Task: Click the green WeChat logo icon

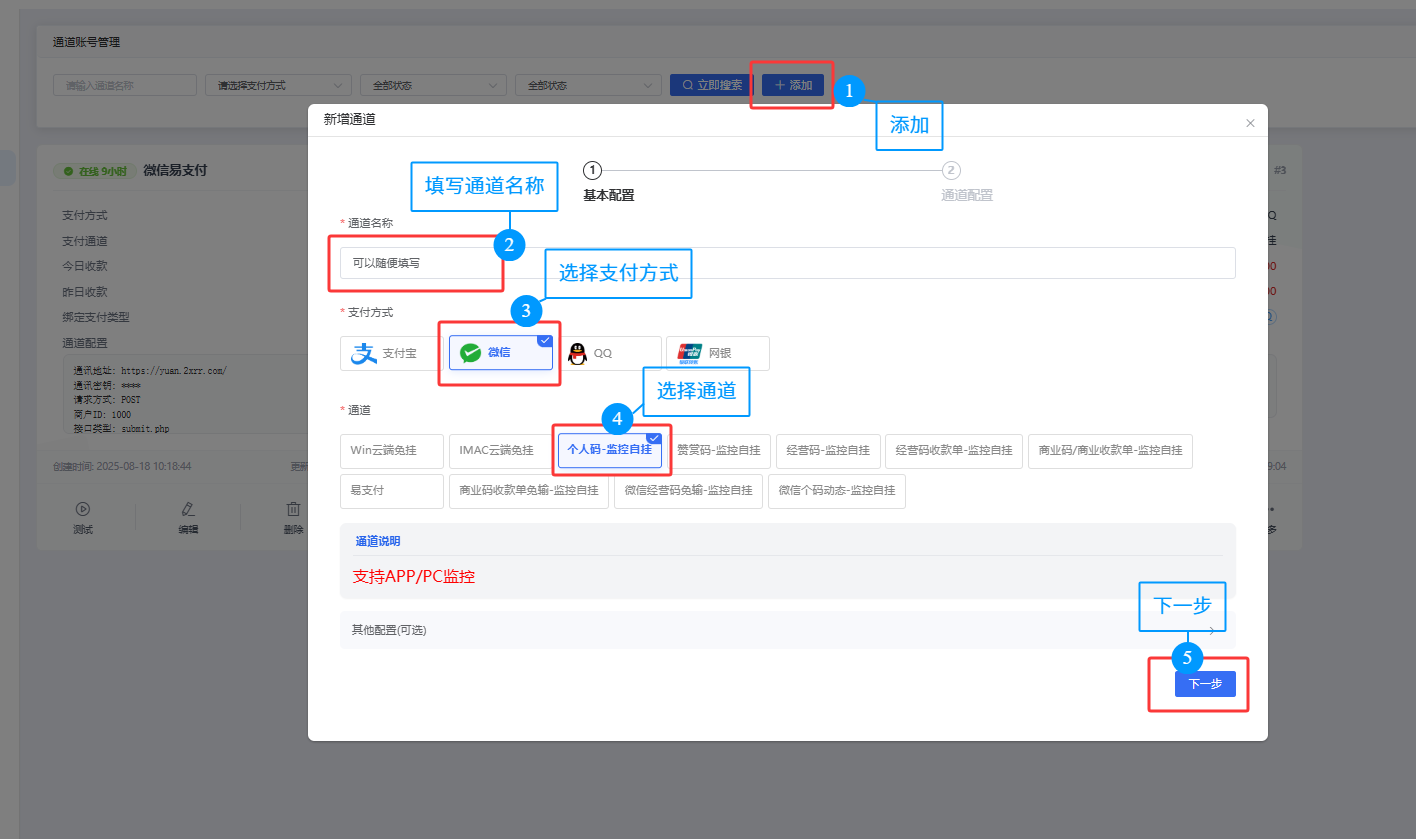Action: pos(470,353)
